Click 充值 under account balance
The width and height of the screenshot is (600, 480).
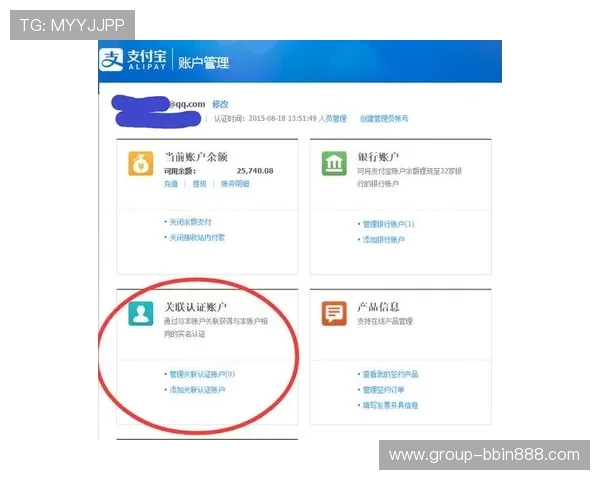(171, 184)
